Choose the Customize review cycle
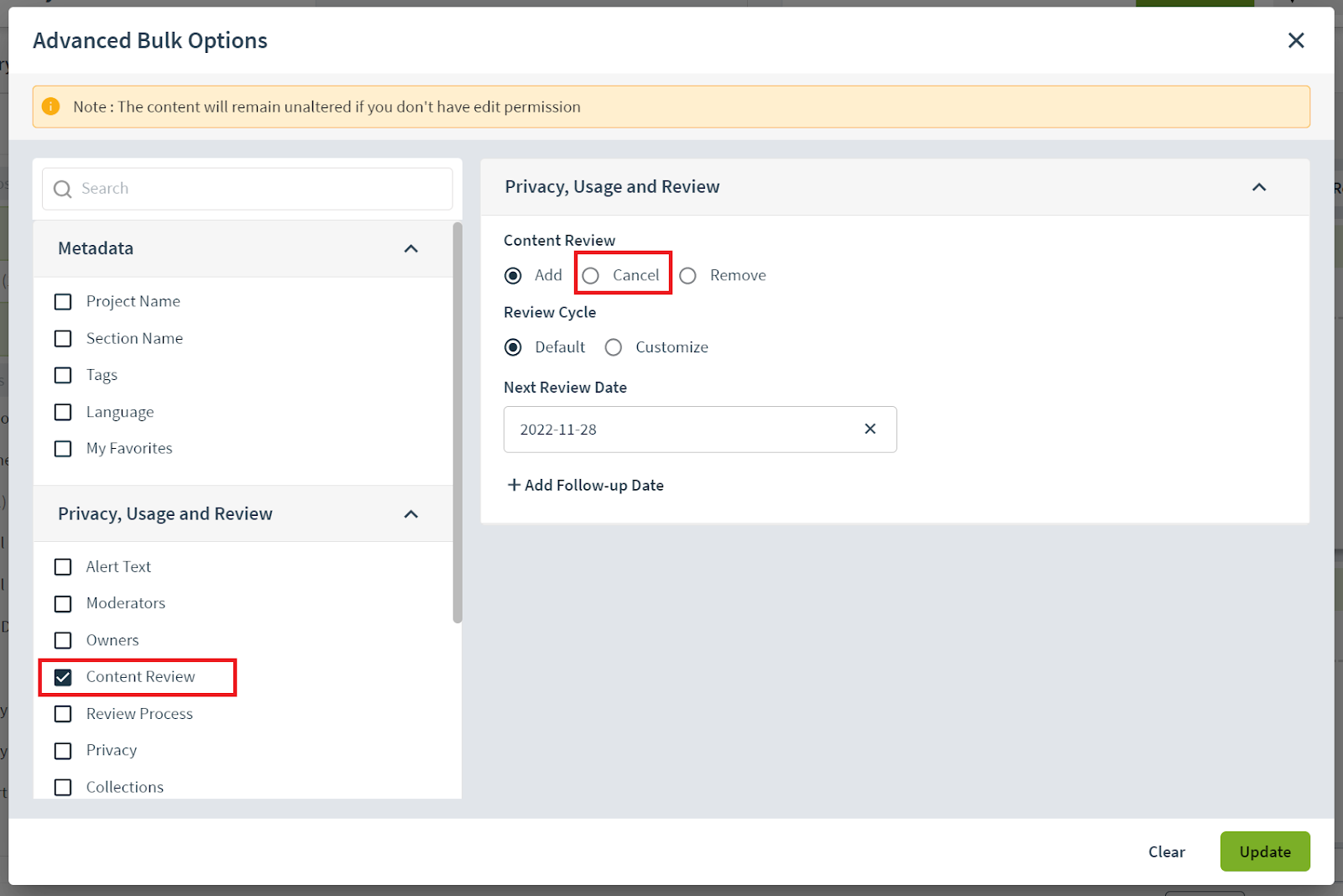The height and width of the screenshot is (896, 1343). point(614,347)
